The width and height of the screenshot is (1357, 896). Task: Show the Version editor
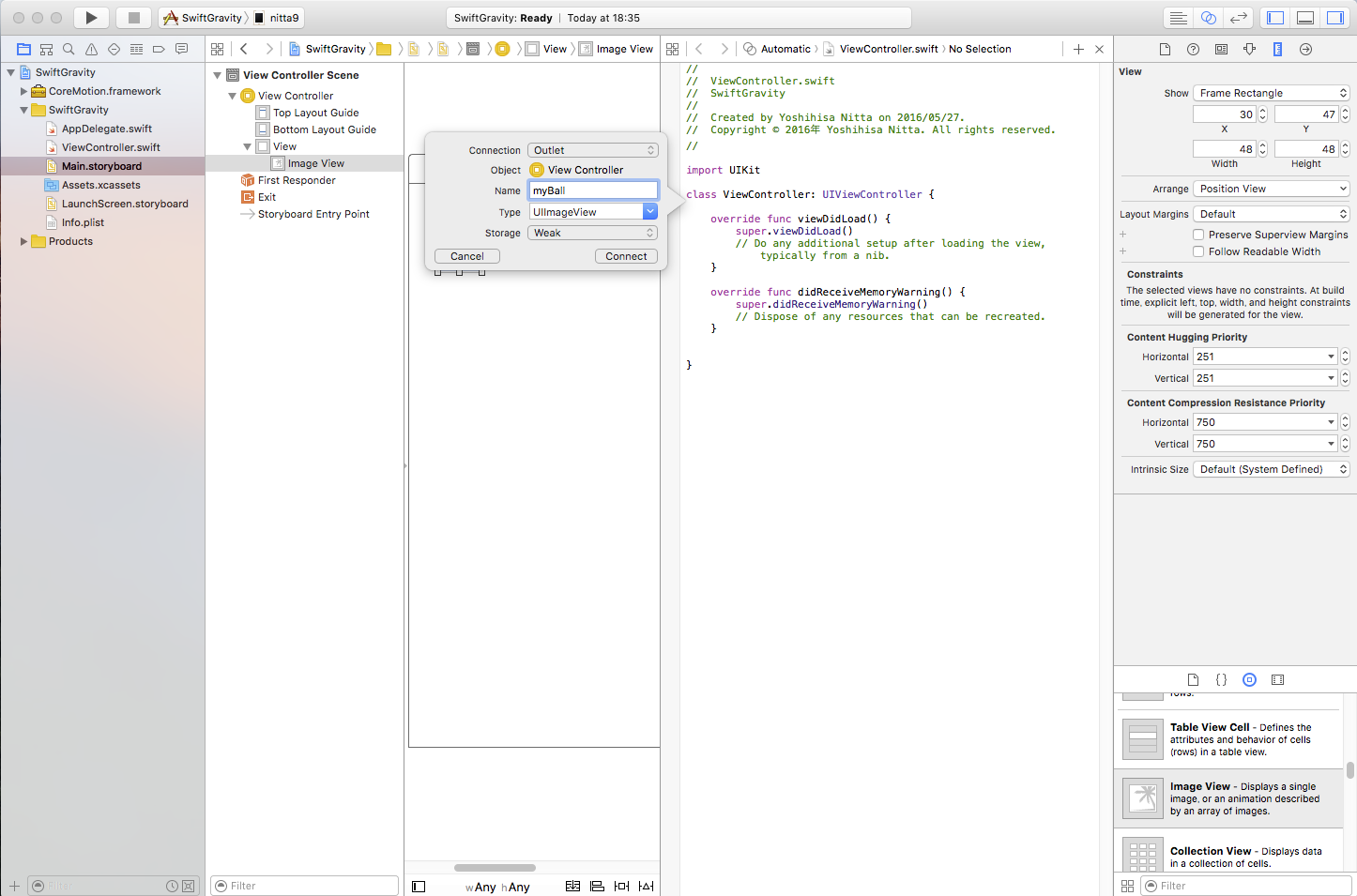1239,18
